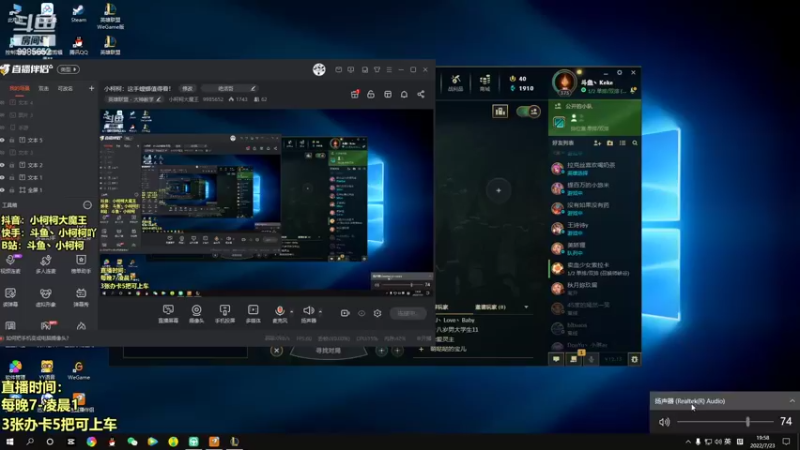Select the first red-highlighted scene tab

pos(20,89)
